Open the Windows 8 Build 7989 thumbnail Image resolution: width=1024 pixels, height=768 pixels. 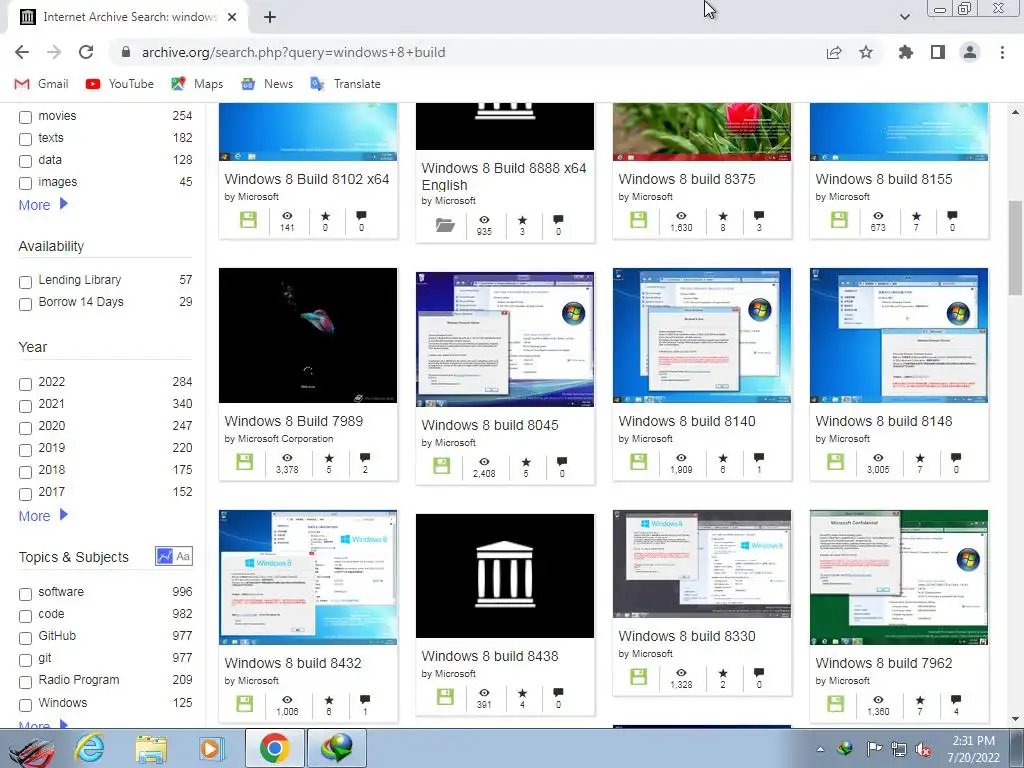point(308,335)
